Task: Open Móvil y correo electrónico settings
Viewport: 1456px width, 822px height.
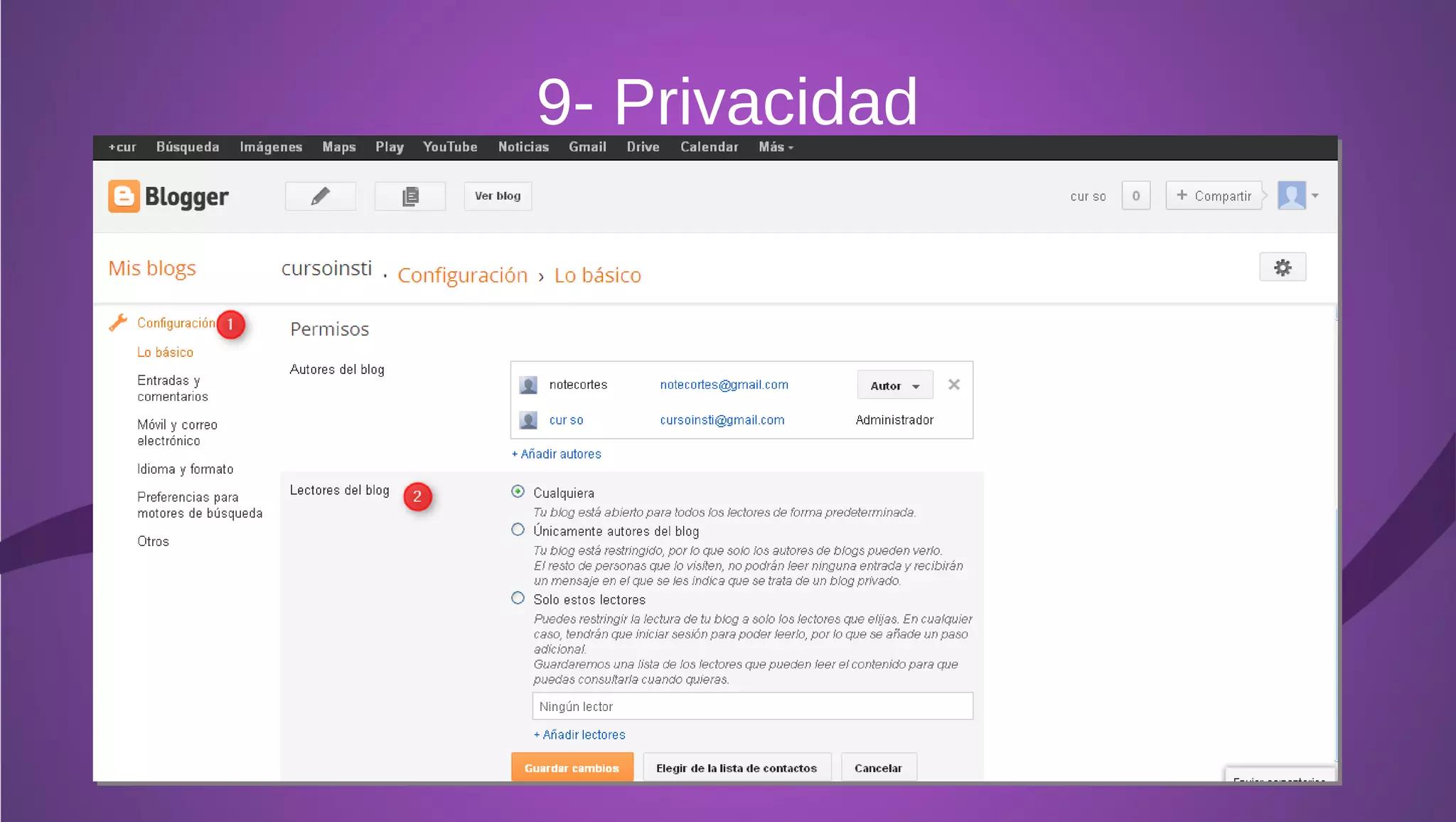Action: coord(178,433)
